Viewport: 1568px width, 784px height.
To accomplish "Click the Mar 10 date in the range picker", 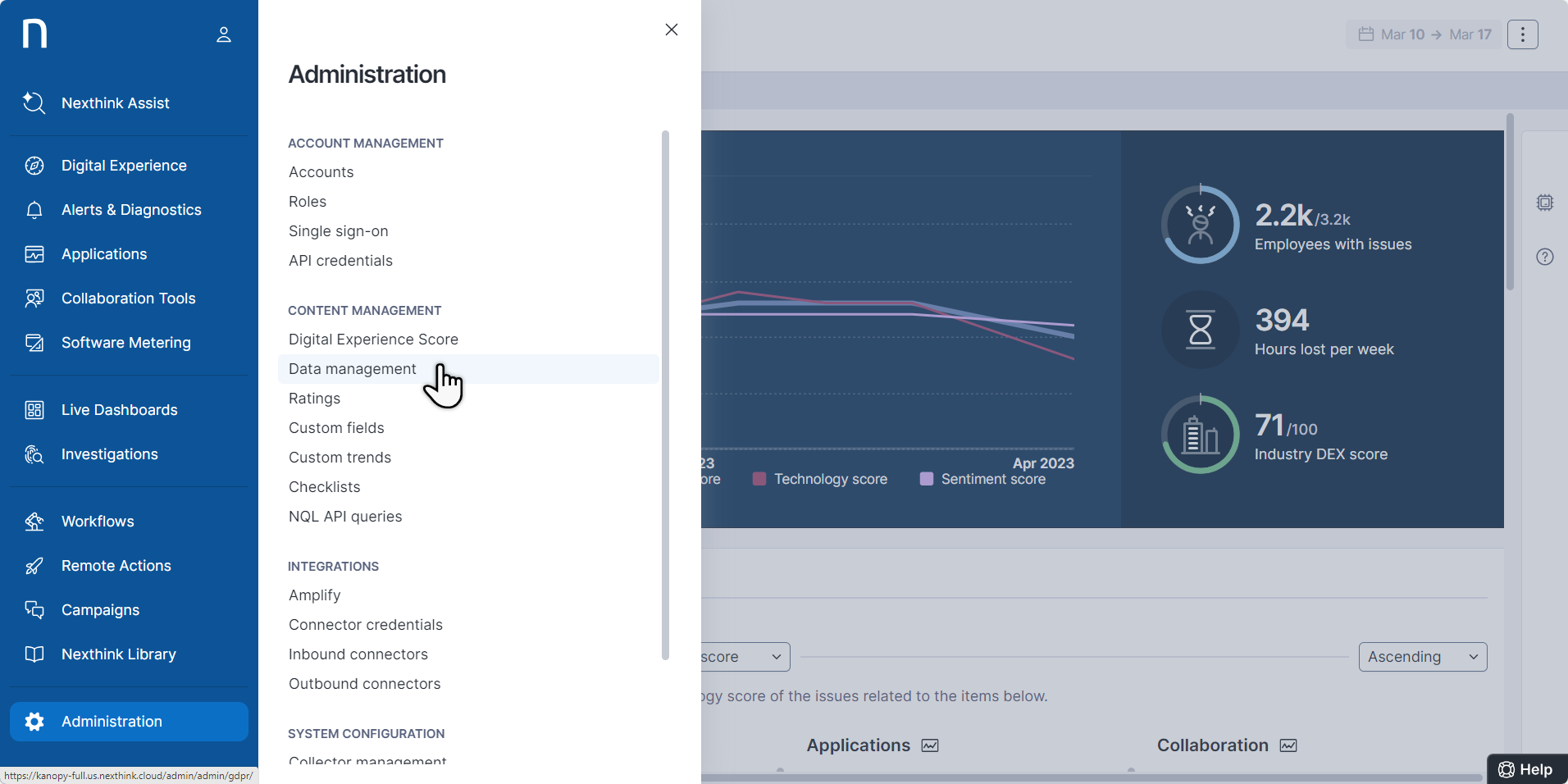I will (x=1402, y=34).
